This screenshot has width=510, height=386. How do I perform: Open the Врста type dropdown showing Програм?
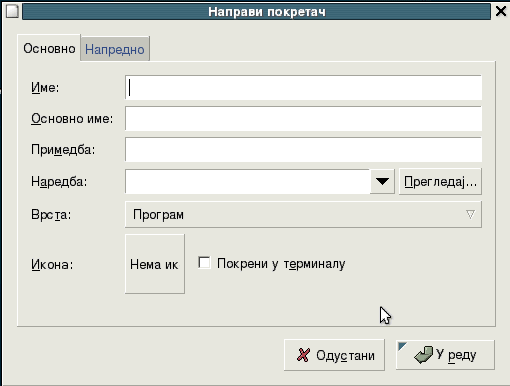pyautogui.click(x=303, y=214)
